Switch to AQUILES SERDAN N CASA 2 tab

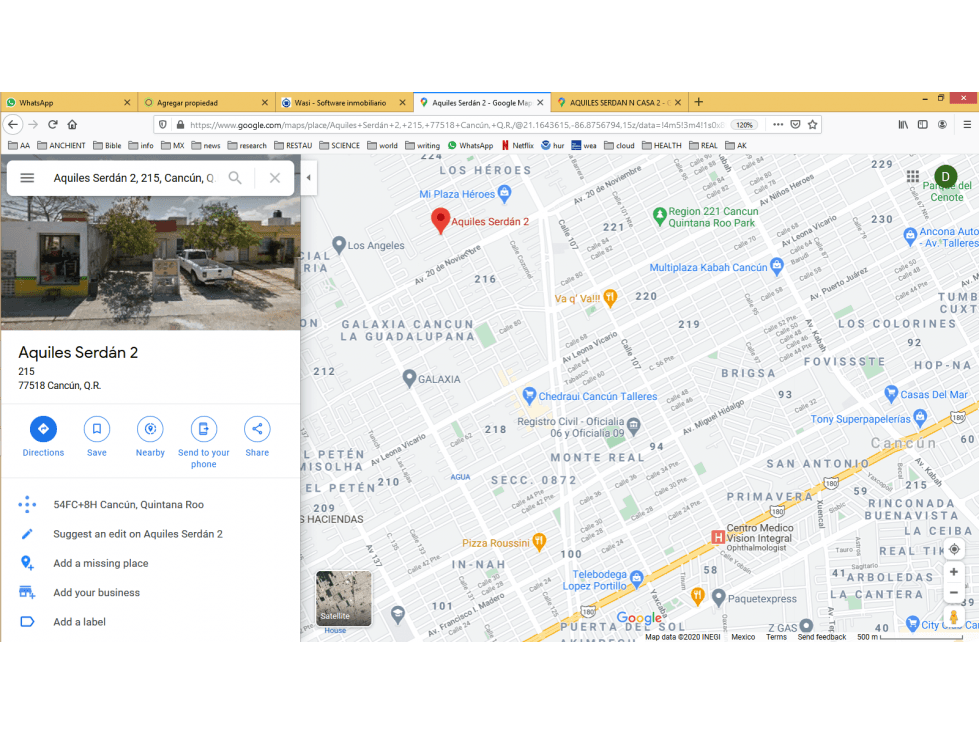tap(619, 102)
